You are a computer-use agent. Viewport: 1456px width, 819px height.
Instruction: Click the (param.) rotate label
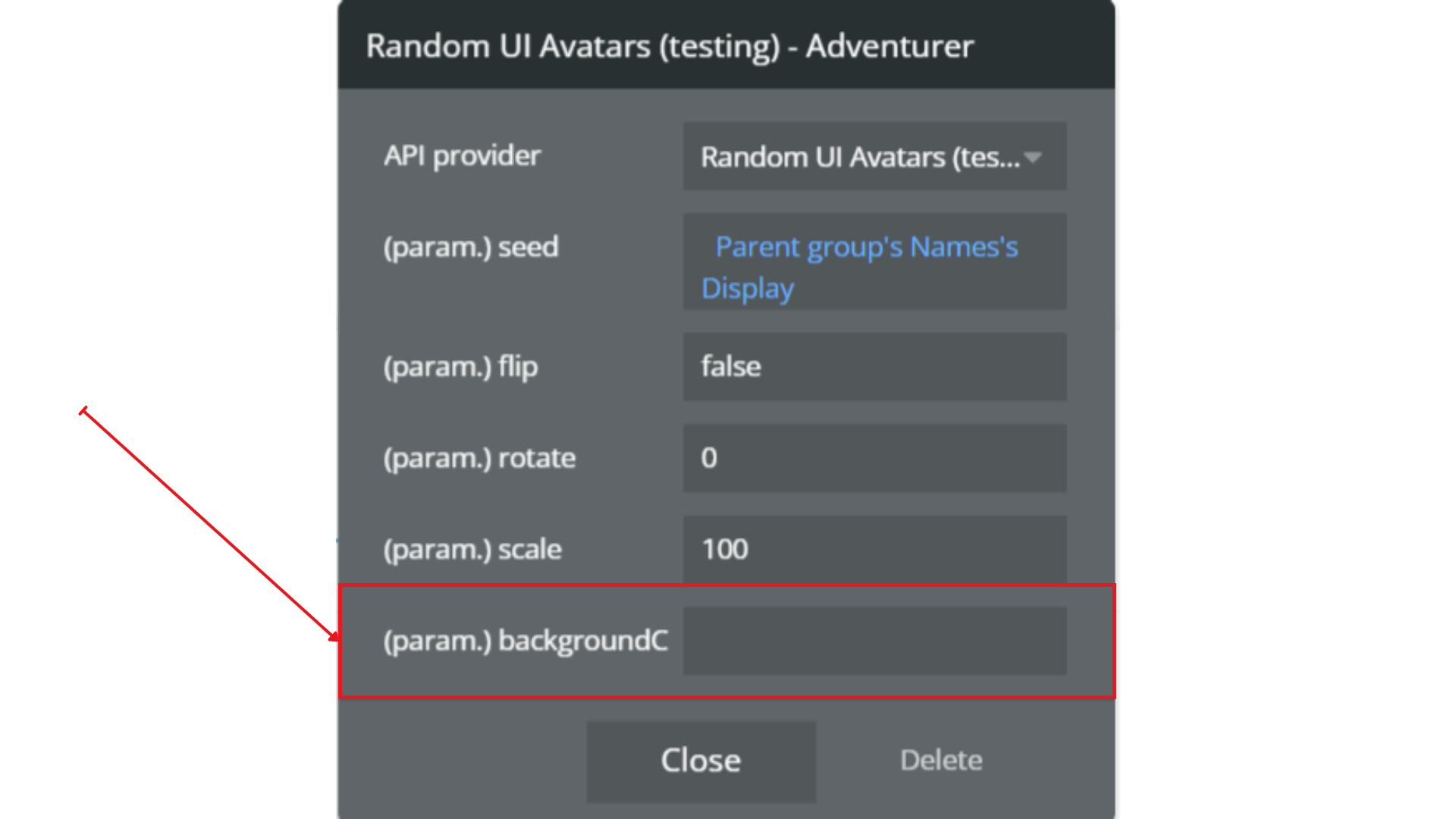(x=479, y=458)
